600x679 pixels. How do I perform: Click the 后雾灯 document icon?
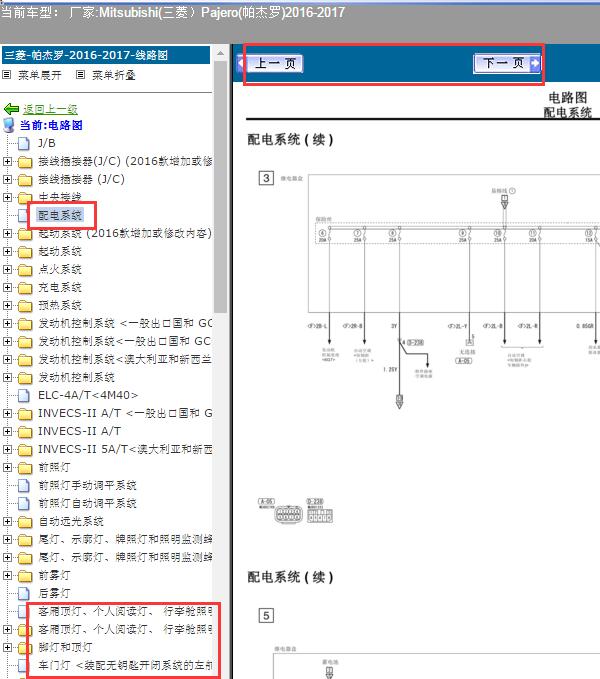[x=24, y=593]
